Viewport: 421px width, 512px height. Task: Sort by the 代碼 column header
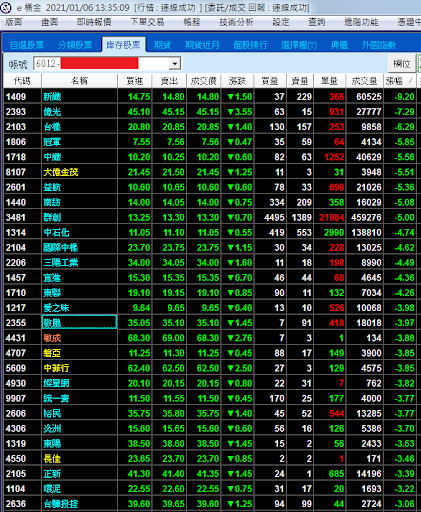pyautogui.click(x=22, y=81)
